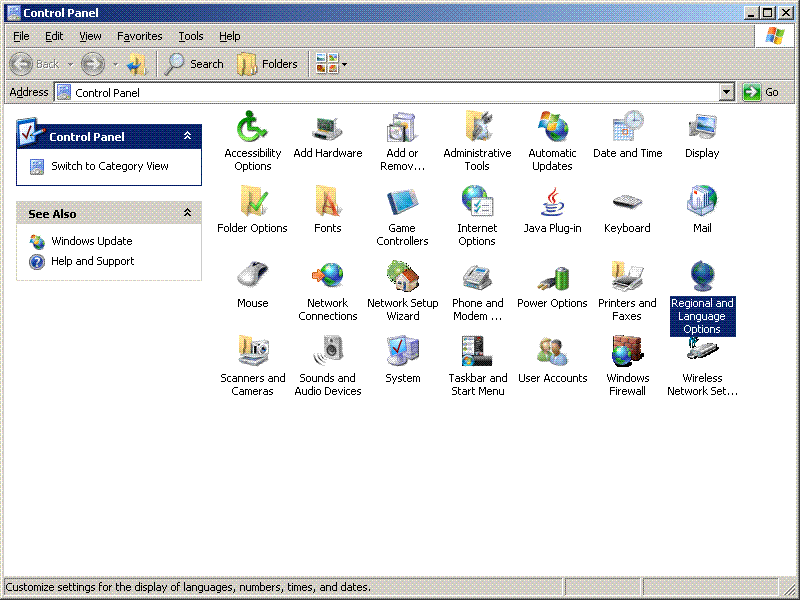Select the Mail icon
Screen dimensions: 800x600
(702, 202)
